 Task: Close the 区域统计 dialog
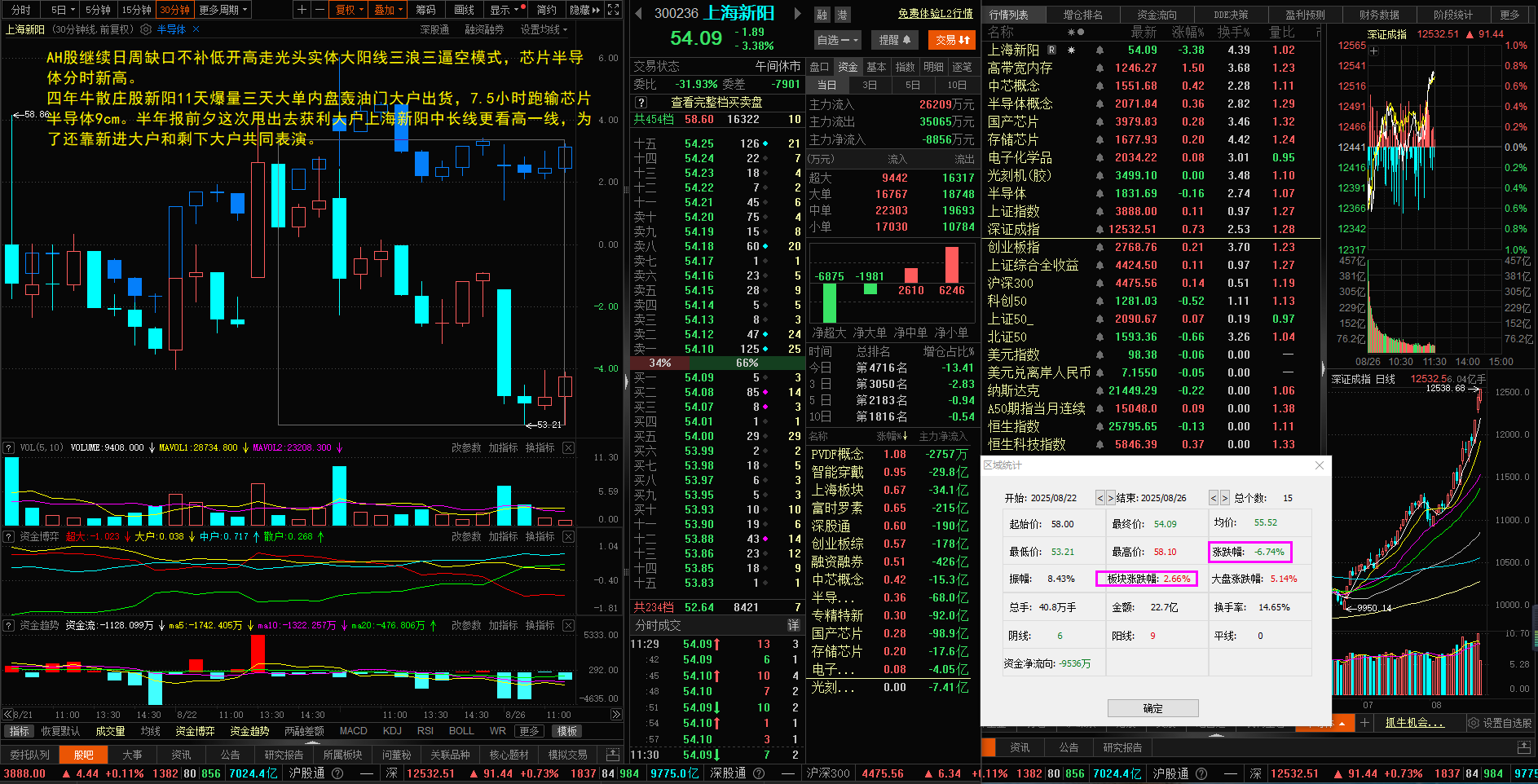(x=1320, y=465)
